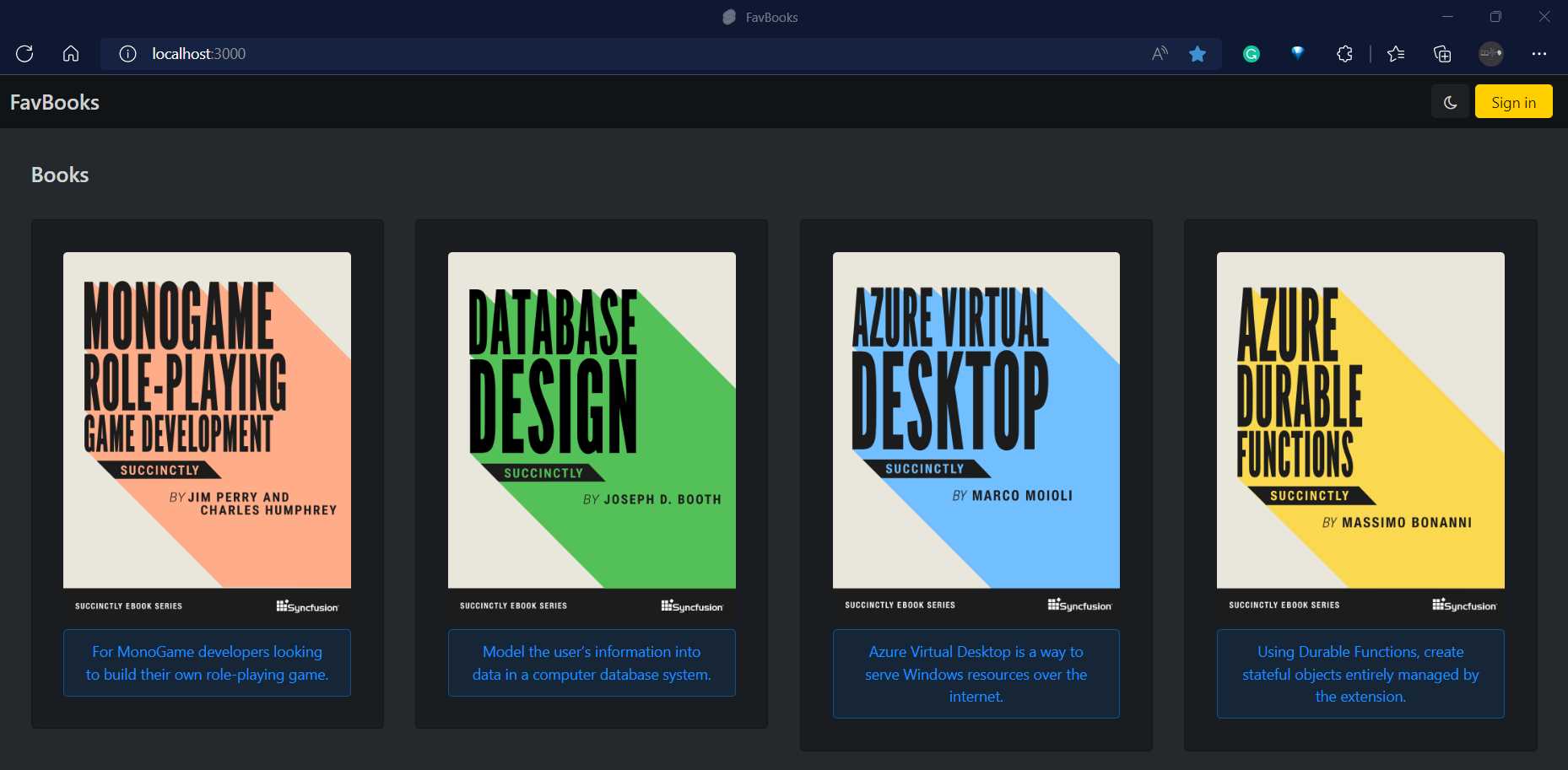The height and width of the screenshot is (770, 1568).
Task: Navigate to the browser home page
Action: click(x=70, y=53)
